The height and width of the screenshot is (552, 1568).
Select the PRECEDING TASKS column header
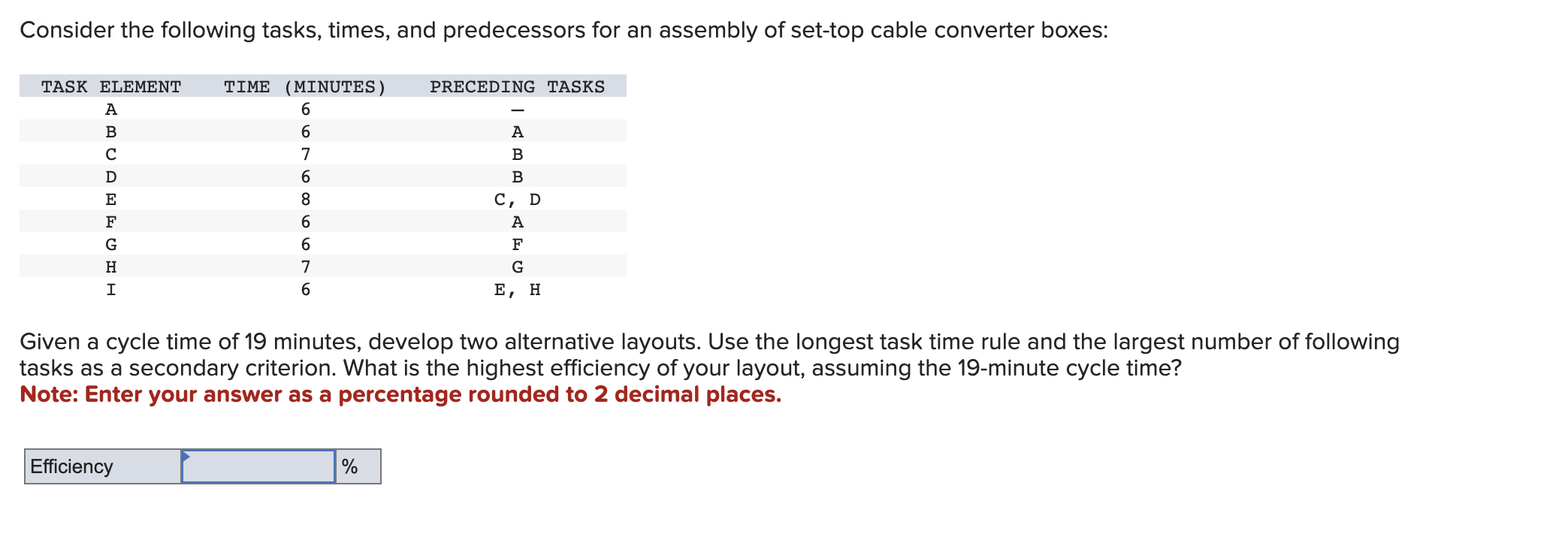click(x=517, y=86)
